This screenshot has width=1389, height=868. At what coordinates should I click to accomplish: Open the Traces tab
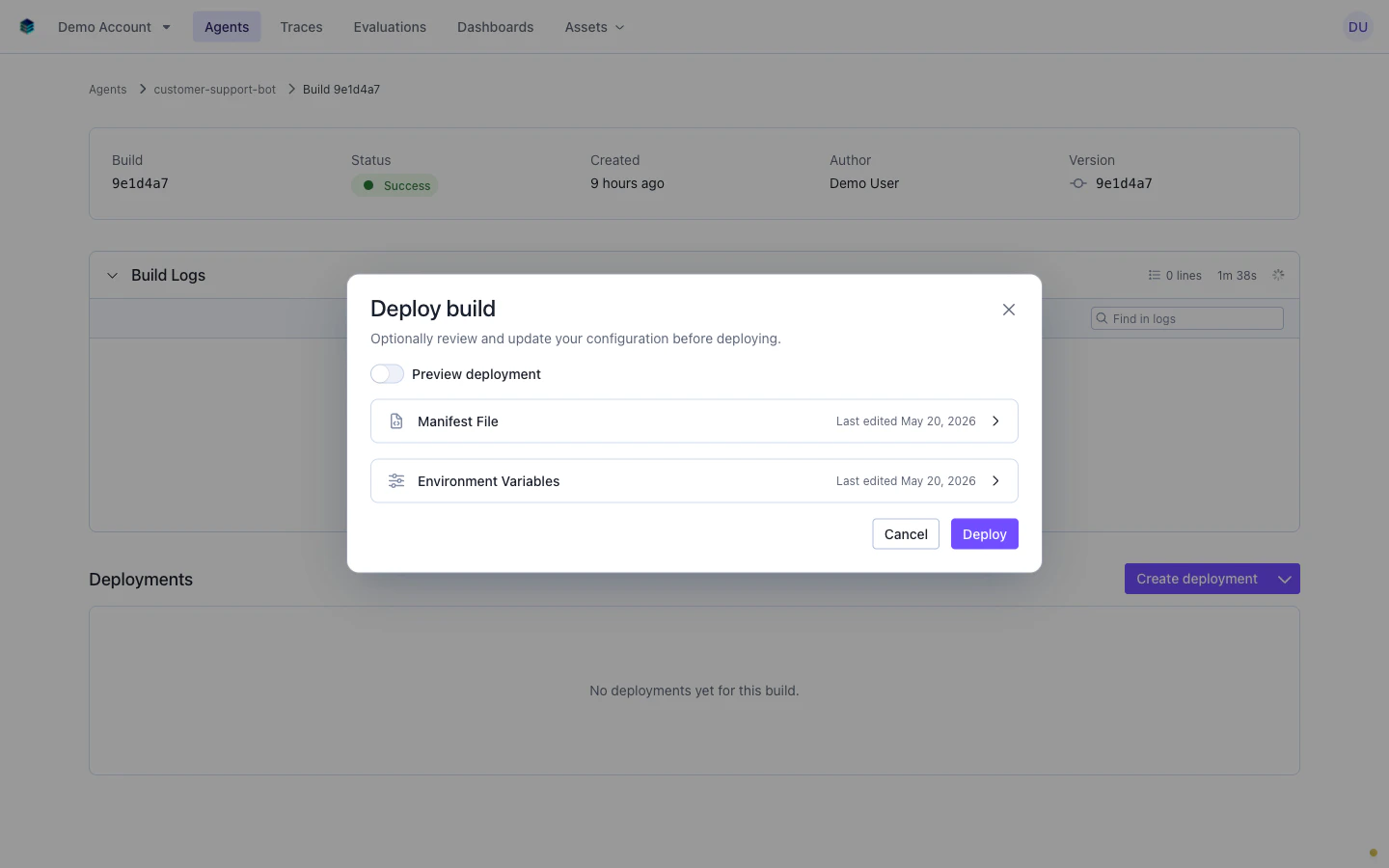point(301,27)
